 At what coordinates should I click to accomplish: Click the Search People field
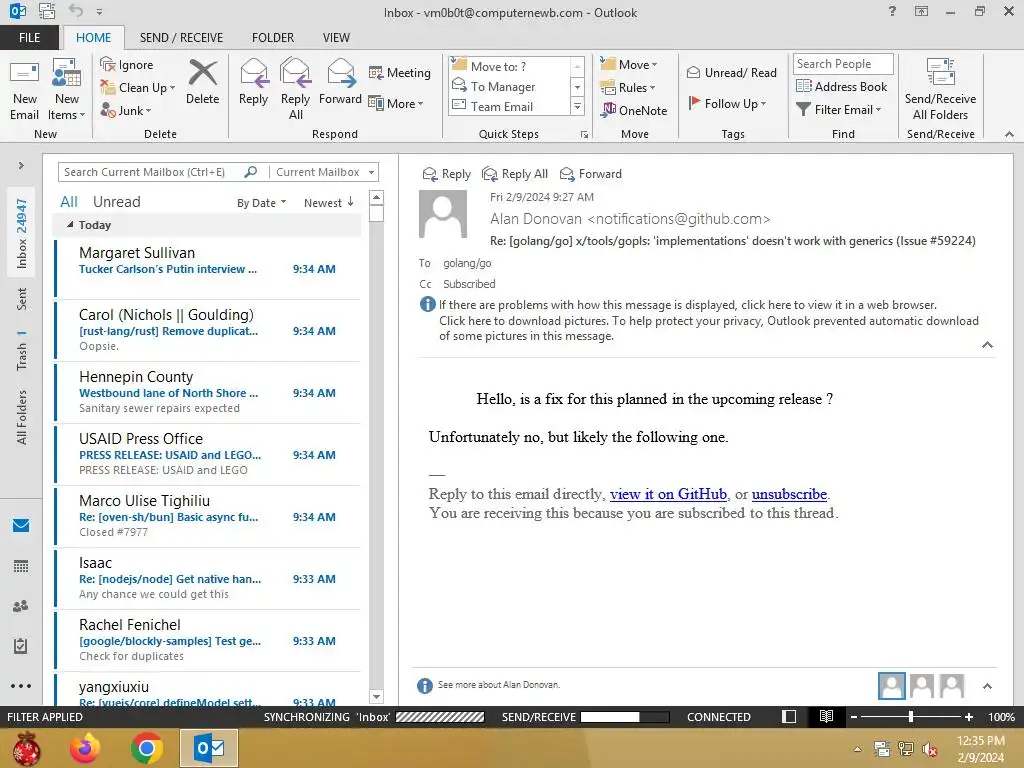pyautogui.click(x=842, y=63)
